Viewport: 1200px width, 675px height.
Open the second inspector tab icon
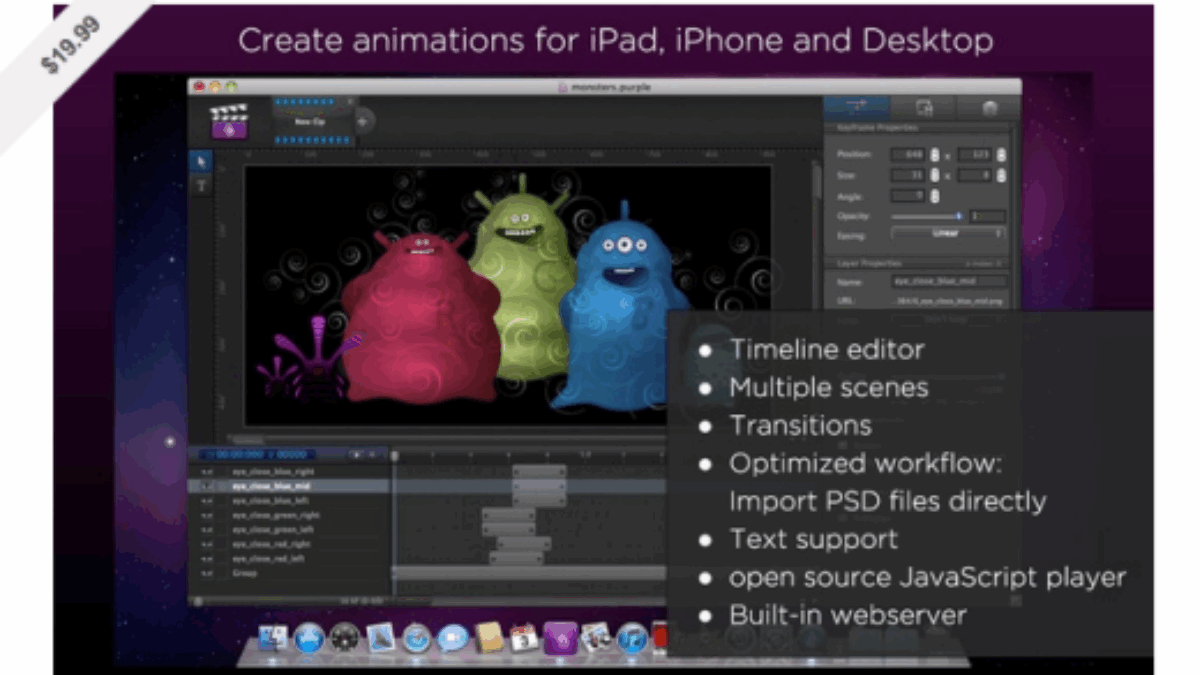click(x=924, y=107)
